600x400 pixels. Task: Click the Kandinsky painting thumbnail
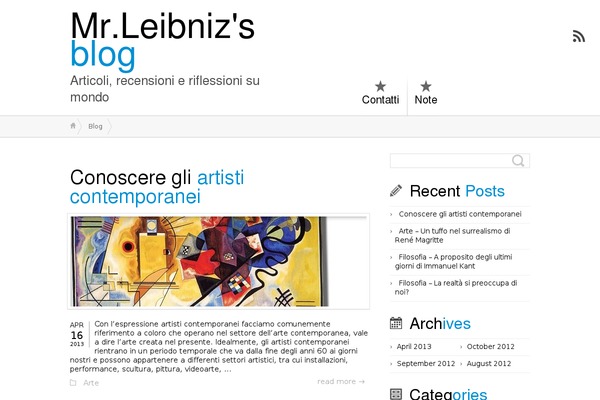pyautogui.click(x=218, y=261)
